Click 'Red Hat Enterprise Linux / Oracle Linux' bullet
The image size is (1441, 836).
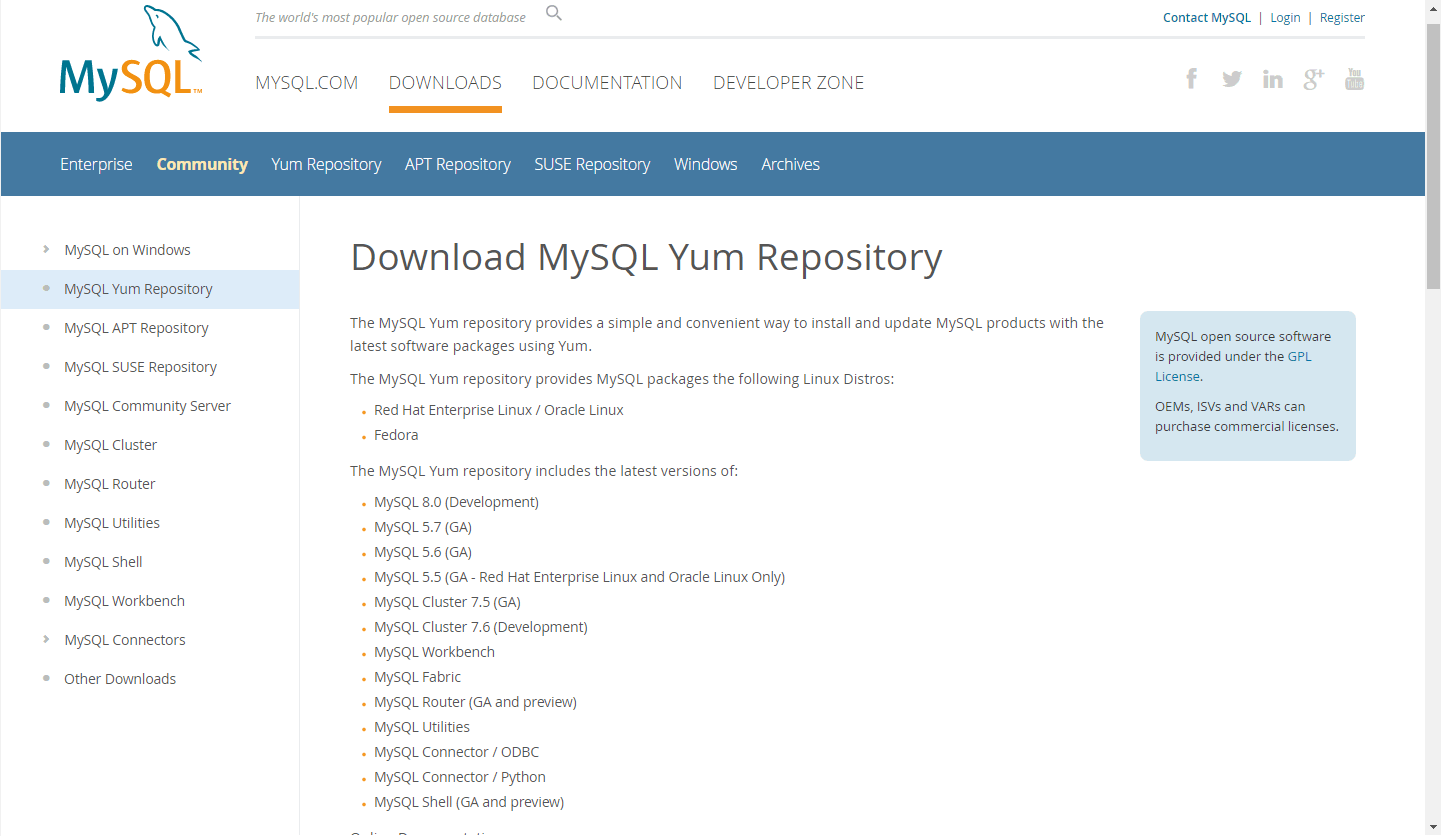[499, 410]
